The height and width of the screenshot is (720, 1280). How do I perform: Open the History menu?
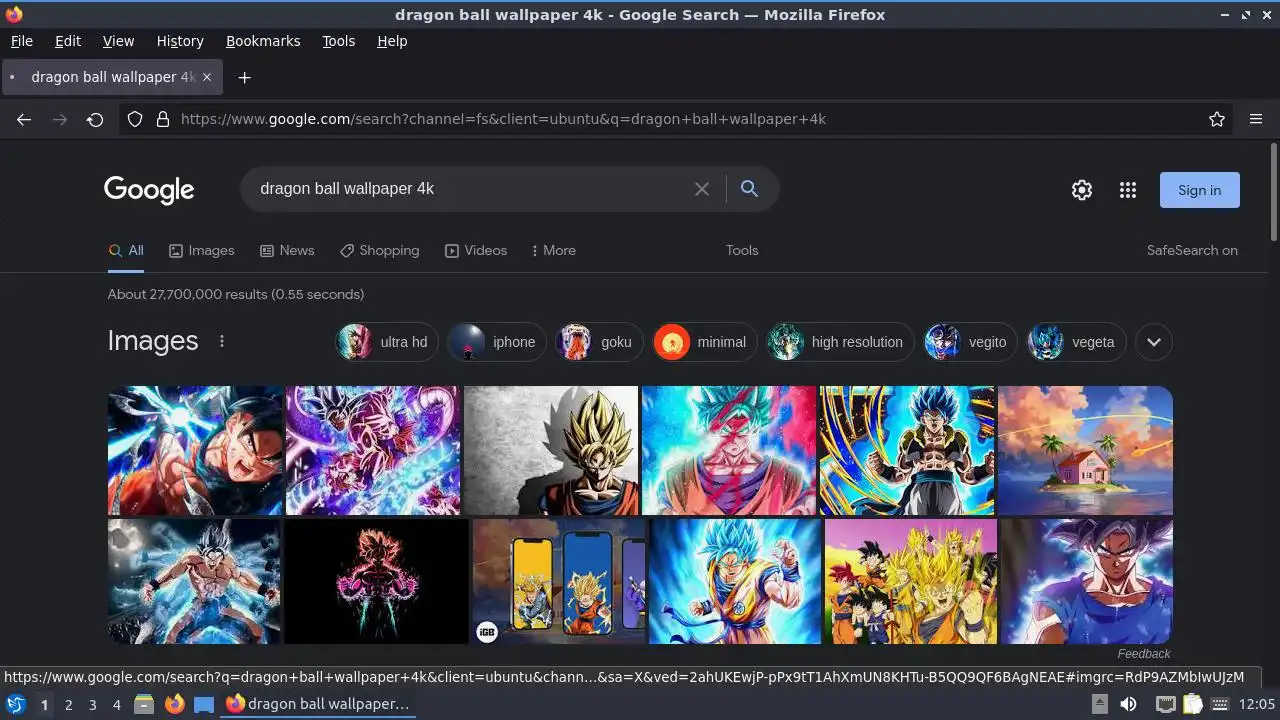click(180, 41)
